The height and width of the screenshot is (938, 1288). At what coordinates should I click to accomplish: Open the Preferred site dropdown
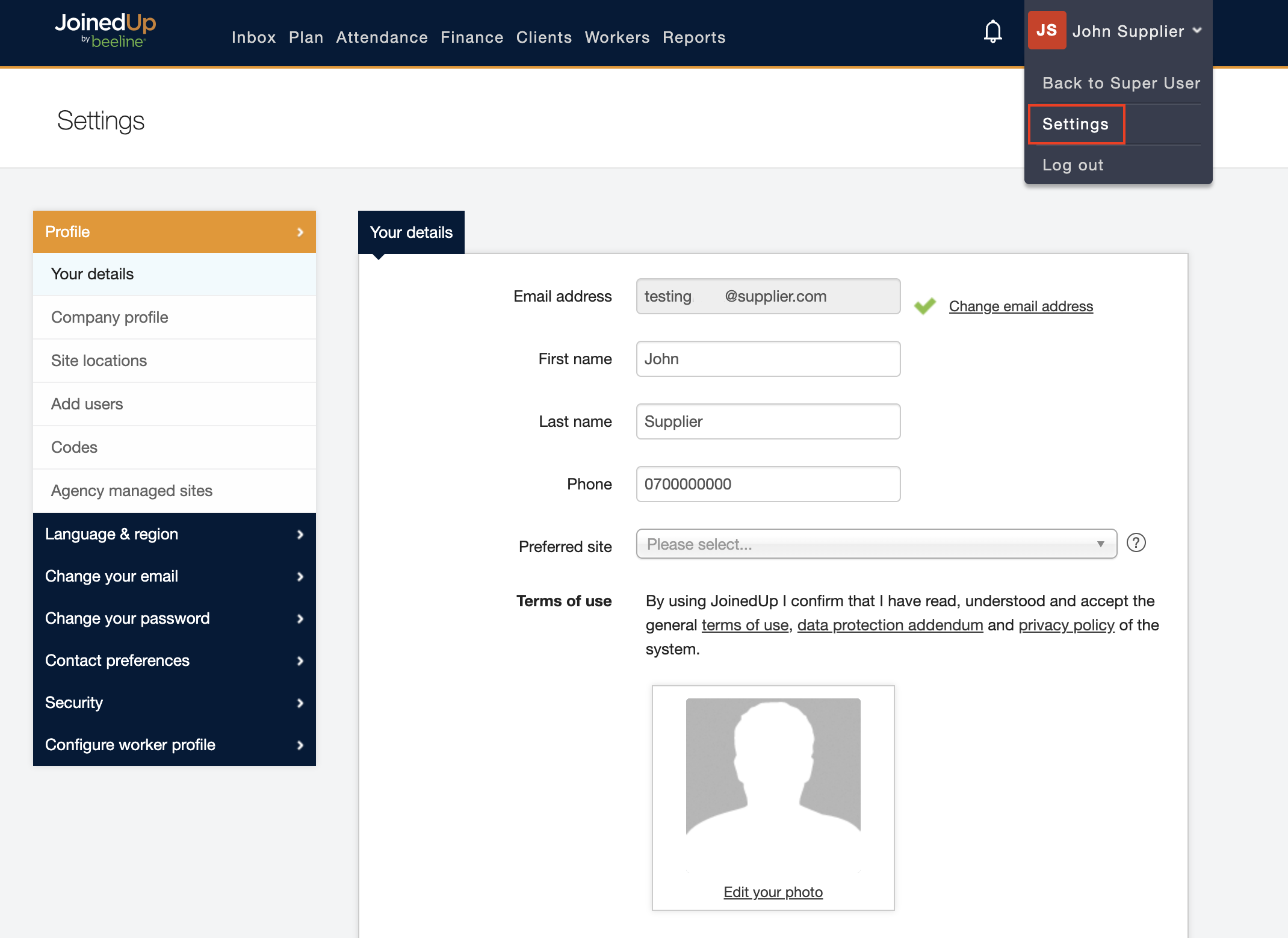click(x=876, y=544)
